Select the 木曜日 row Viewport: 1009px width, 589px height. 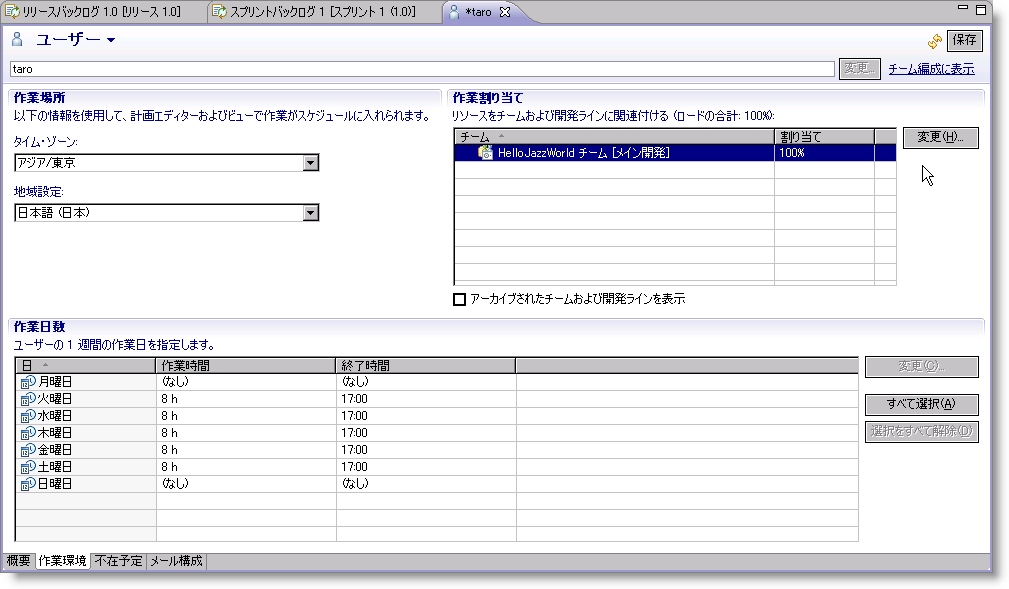coord(437,433)
